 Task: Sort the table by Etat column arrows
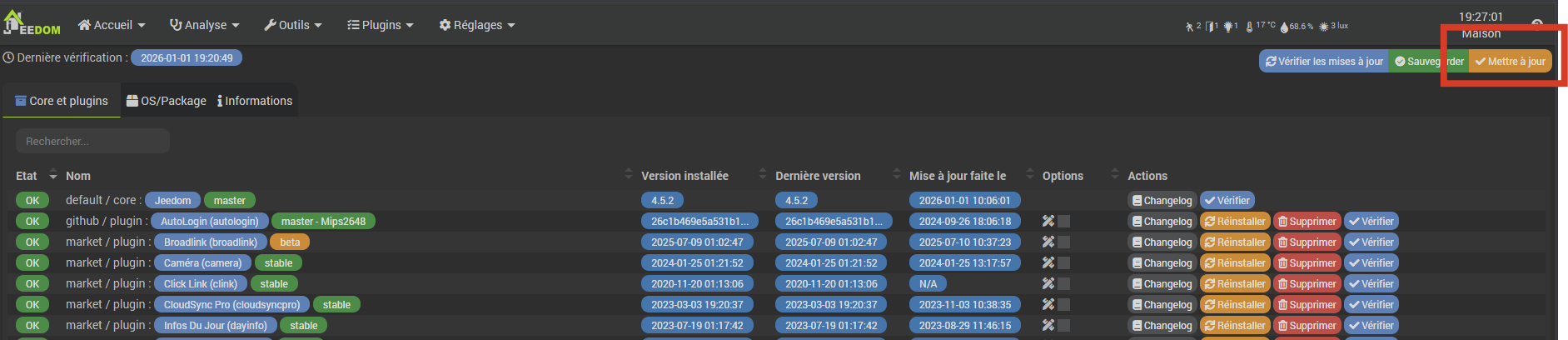coord(53,176)
